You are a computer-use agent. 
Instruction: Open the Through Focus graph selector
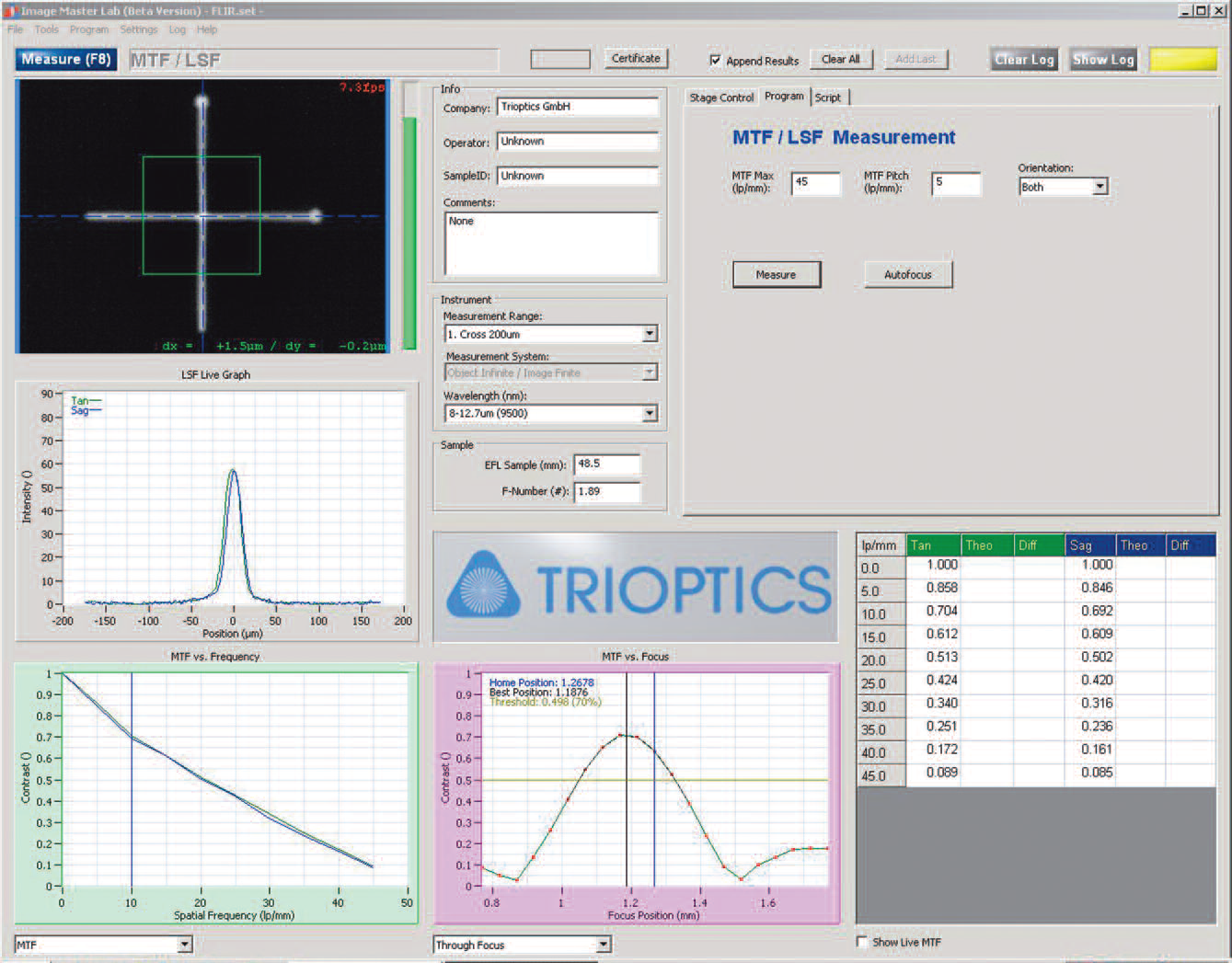pos(604,945)
